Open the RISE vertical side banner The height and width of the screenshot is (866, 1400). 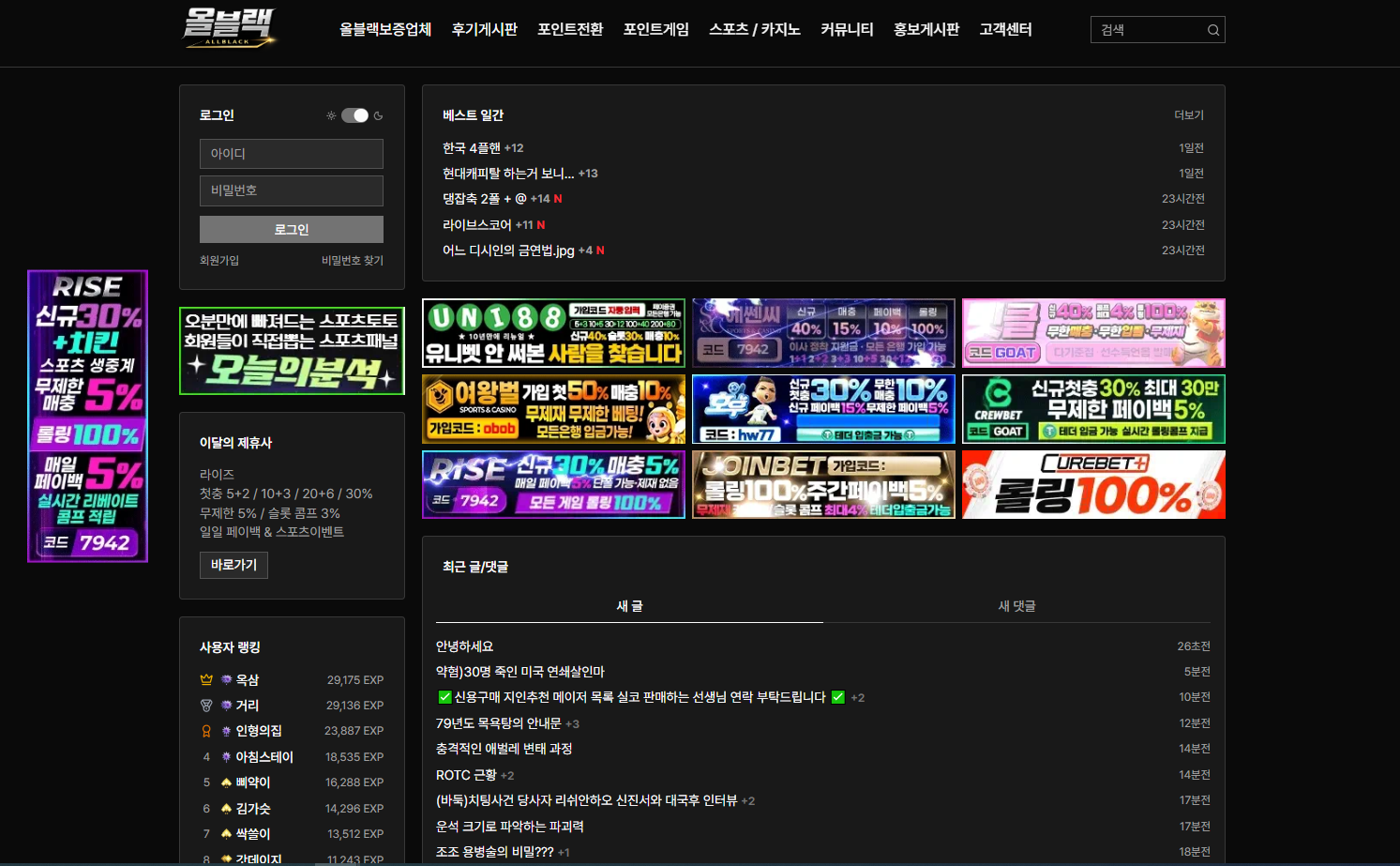point(87,416)
